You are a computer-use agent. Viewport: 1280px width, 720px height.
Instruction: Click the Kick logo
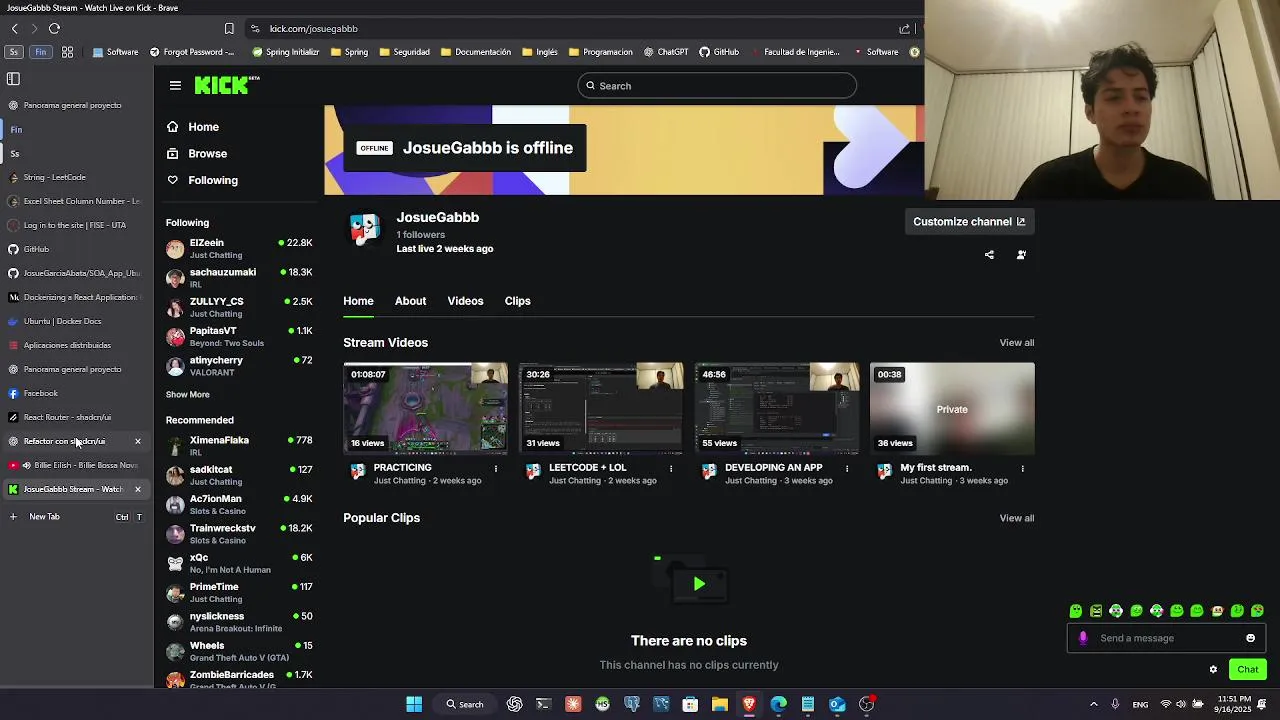click(226, 85)
